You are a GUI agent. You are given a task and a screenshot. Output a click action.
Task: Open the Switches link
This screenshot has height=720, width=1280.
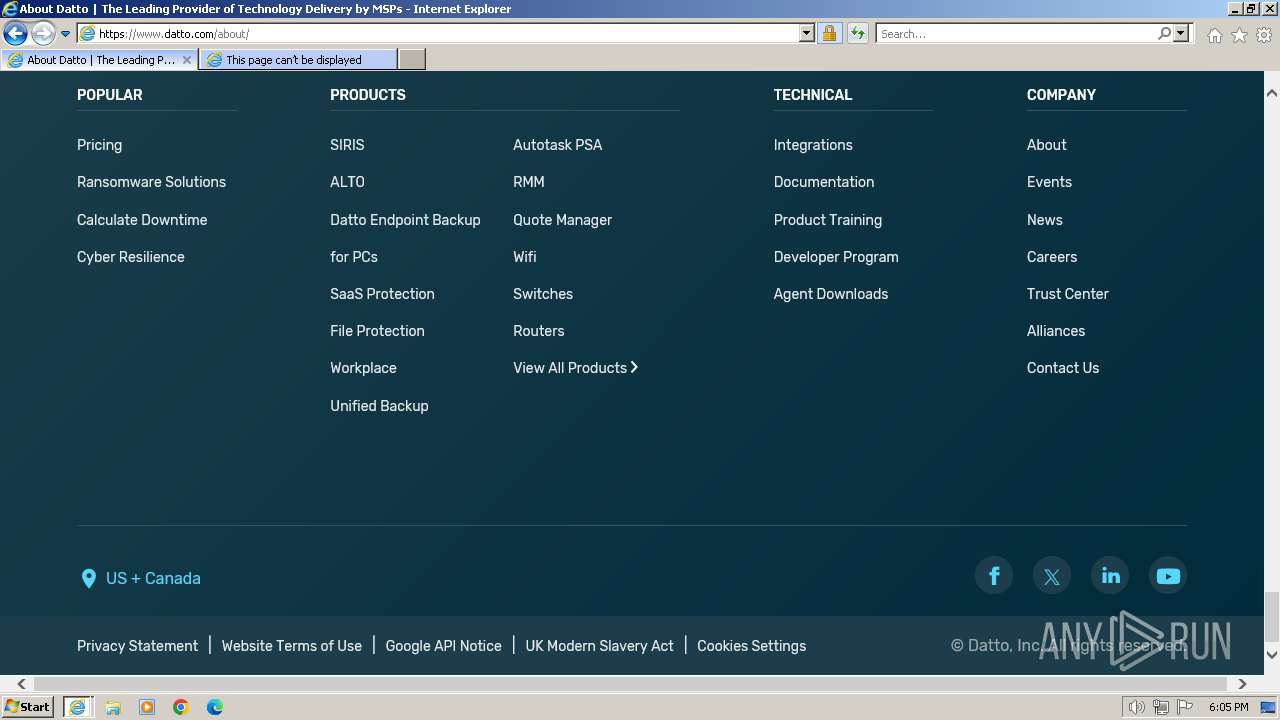tap(543, 294)
